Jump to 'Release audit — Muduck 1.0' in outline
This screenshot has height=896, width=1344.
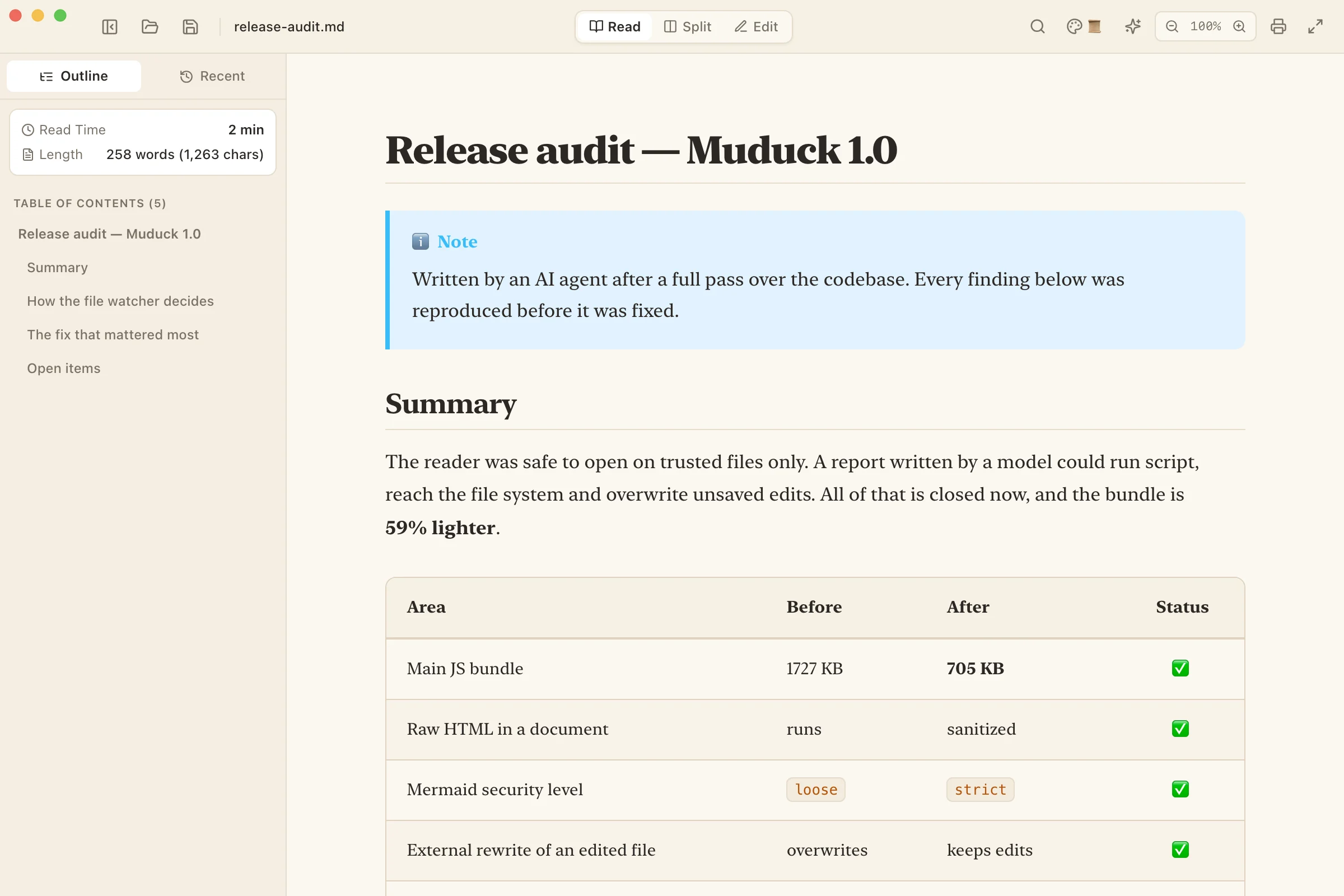pyautogui.click(x=109, y=234)
